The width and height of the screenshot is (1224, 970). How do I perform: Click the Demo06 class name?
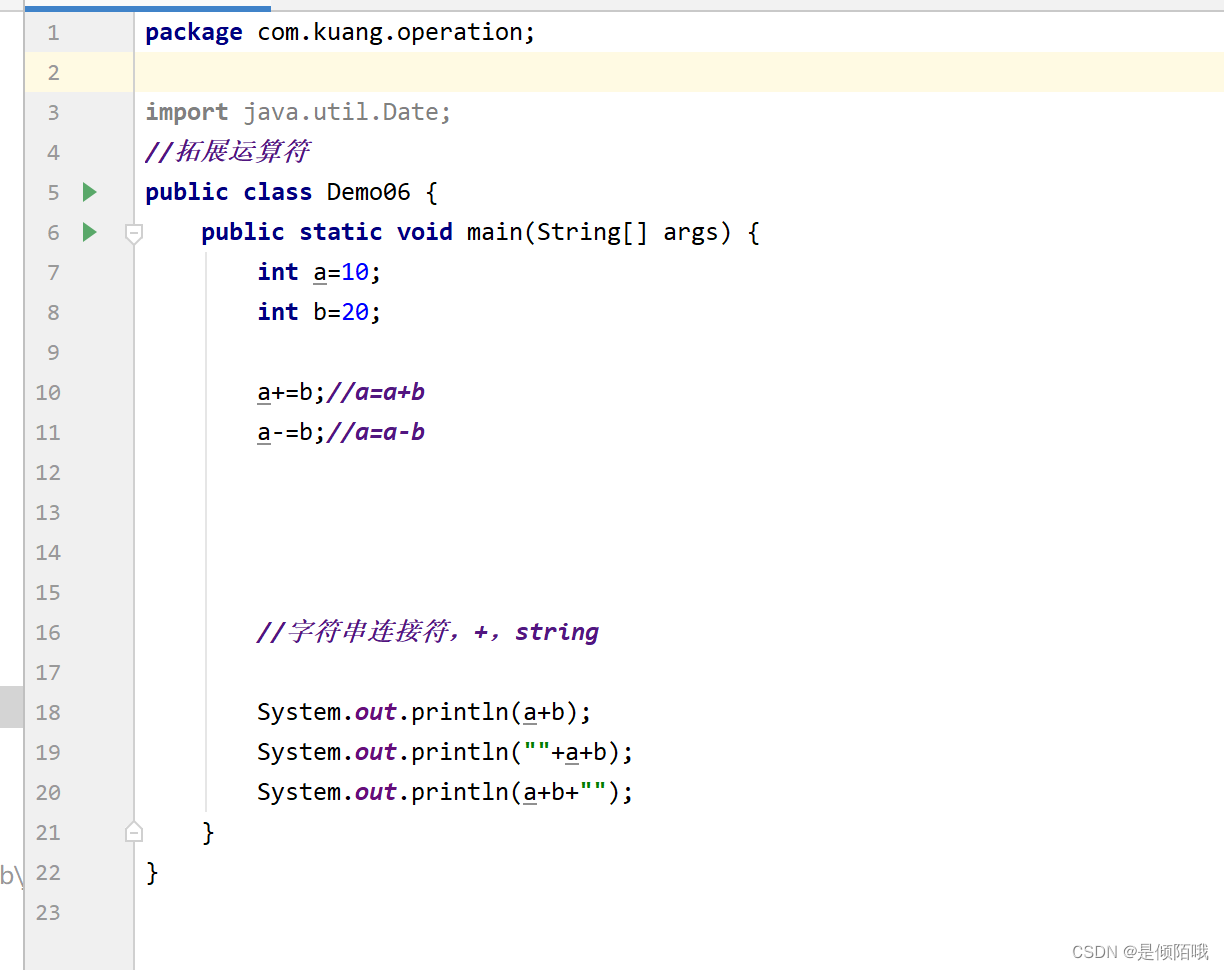(x=369, y=192)
